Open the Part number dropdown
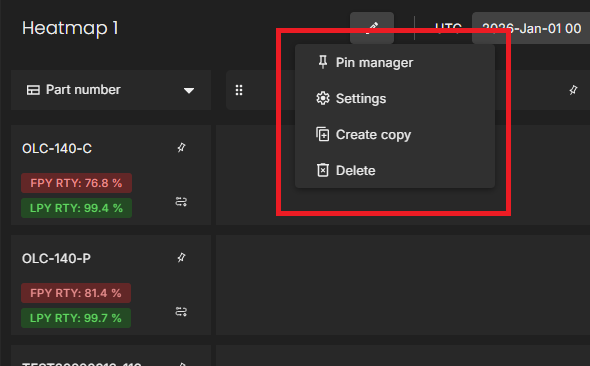The width and height of the screenshot is (590, 366). (x=111, y=90)
